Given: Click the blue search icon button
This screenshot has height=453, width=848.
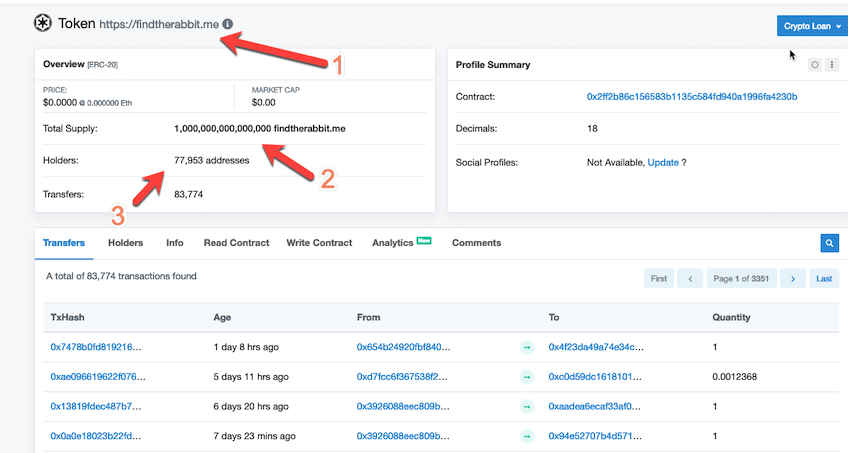Looking at the screenshot, I should [x=830, y=243].
